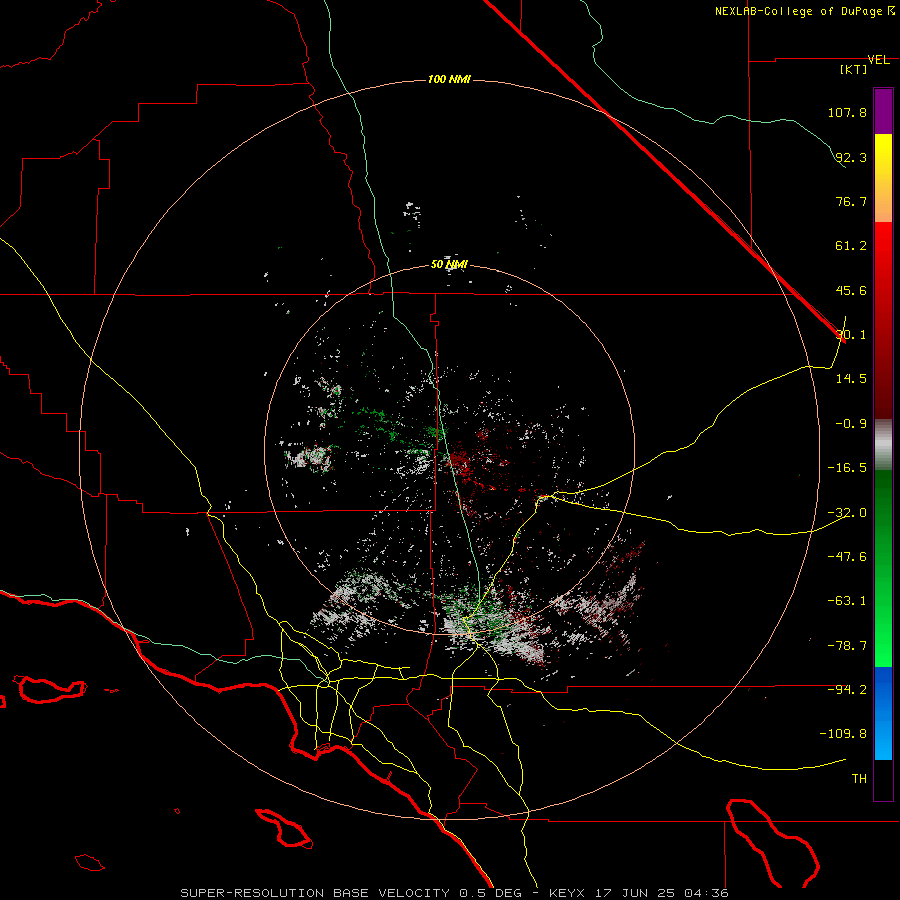This screenshot has height=900, width=900.
Task: Select the -109.8 legend value
Action: [843, 734]
